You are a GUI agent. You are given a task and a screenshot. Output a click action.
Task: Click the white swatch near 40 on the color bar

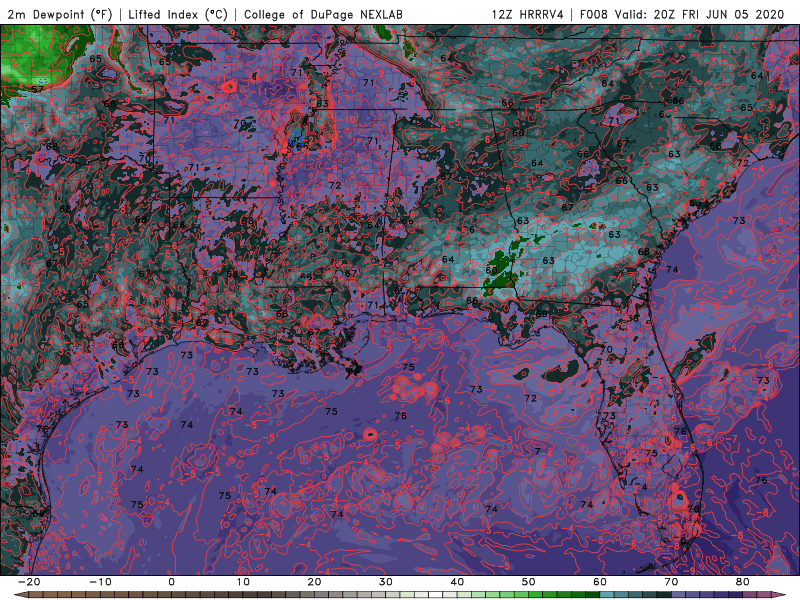click(436, 595)
